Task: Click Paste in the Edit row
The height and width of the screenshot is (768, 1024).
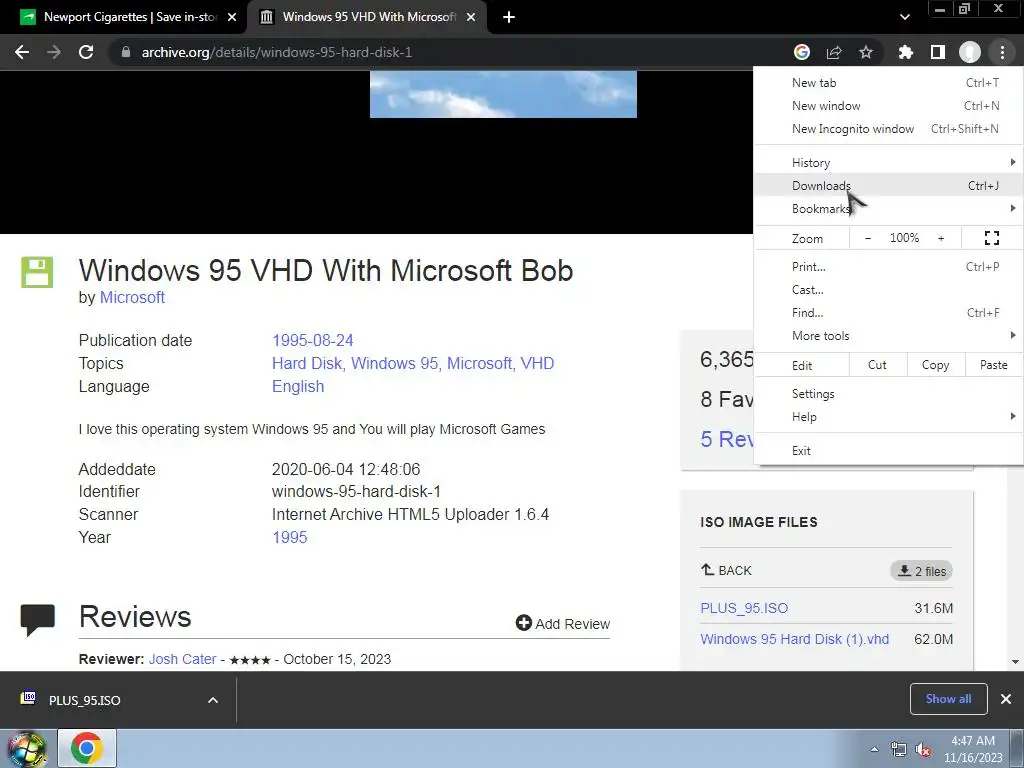Action: pos(993,365)
